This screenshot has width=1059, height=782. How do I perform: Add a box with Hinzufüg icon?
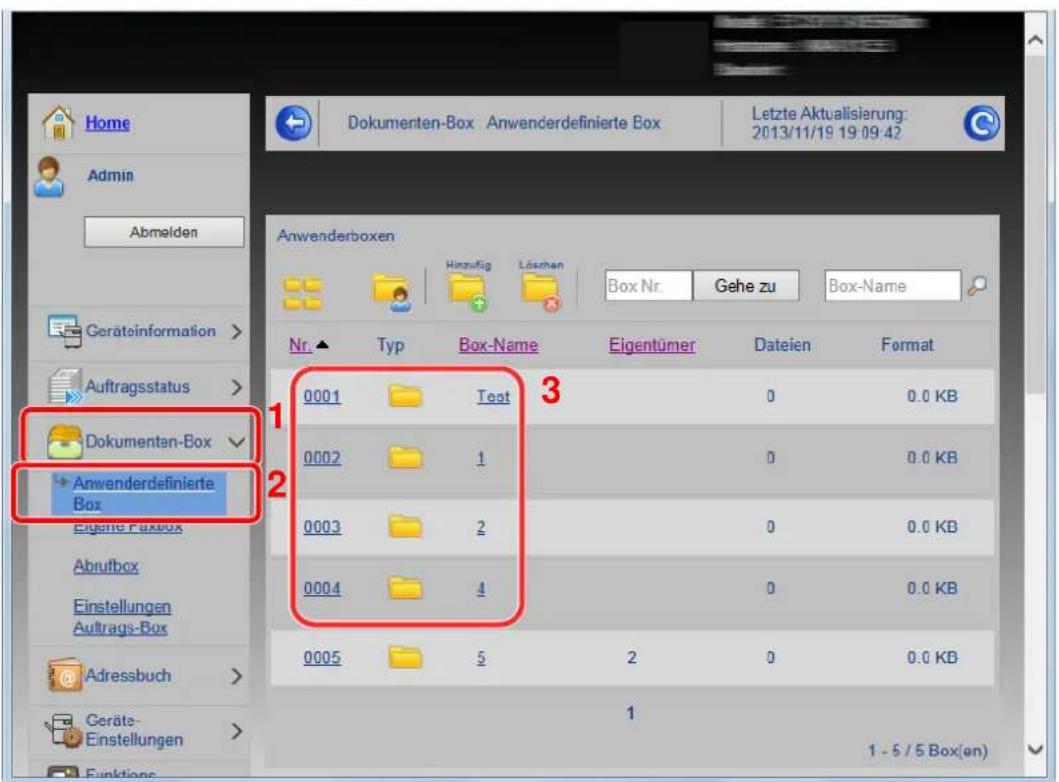(x=467, y=292)
